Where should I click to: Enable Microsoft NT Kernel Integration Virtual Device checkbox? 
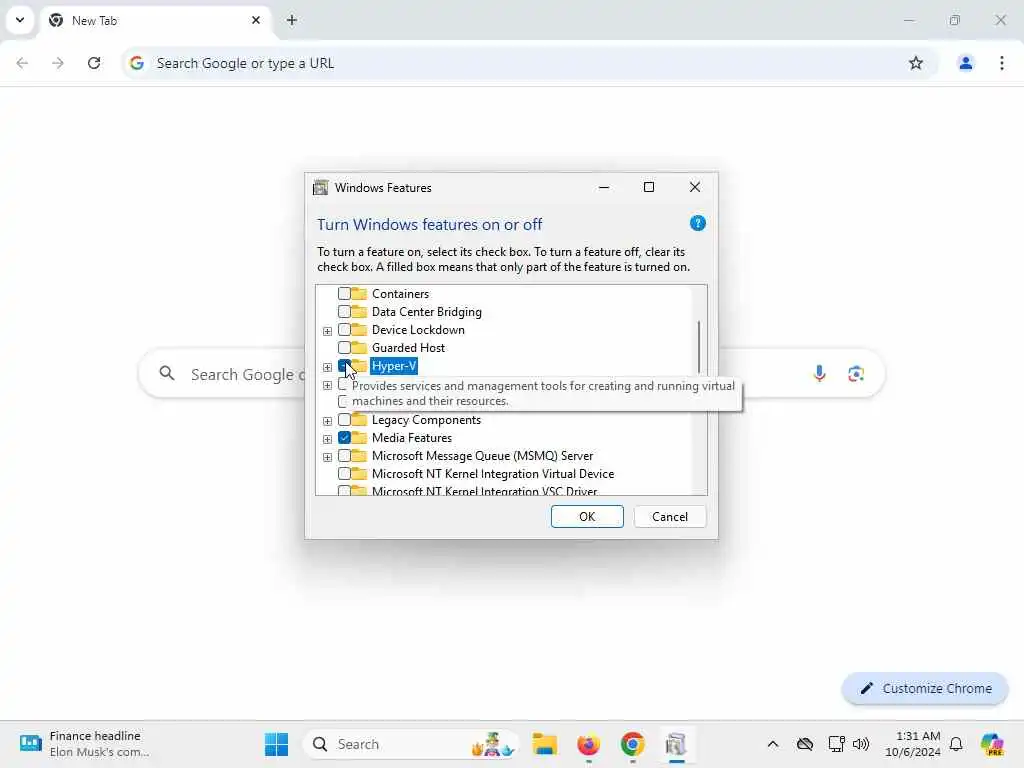[x=344, y=473]
